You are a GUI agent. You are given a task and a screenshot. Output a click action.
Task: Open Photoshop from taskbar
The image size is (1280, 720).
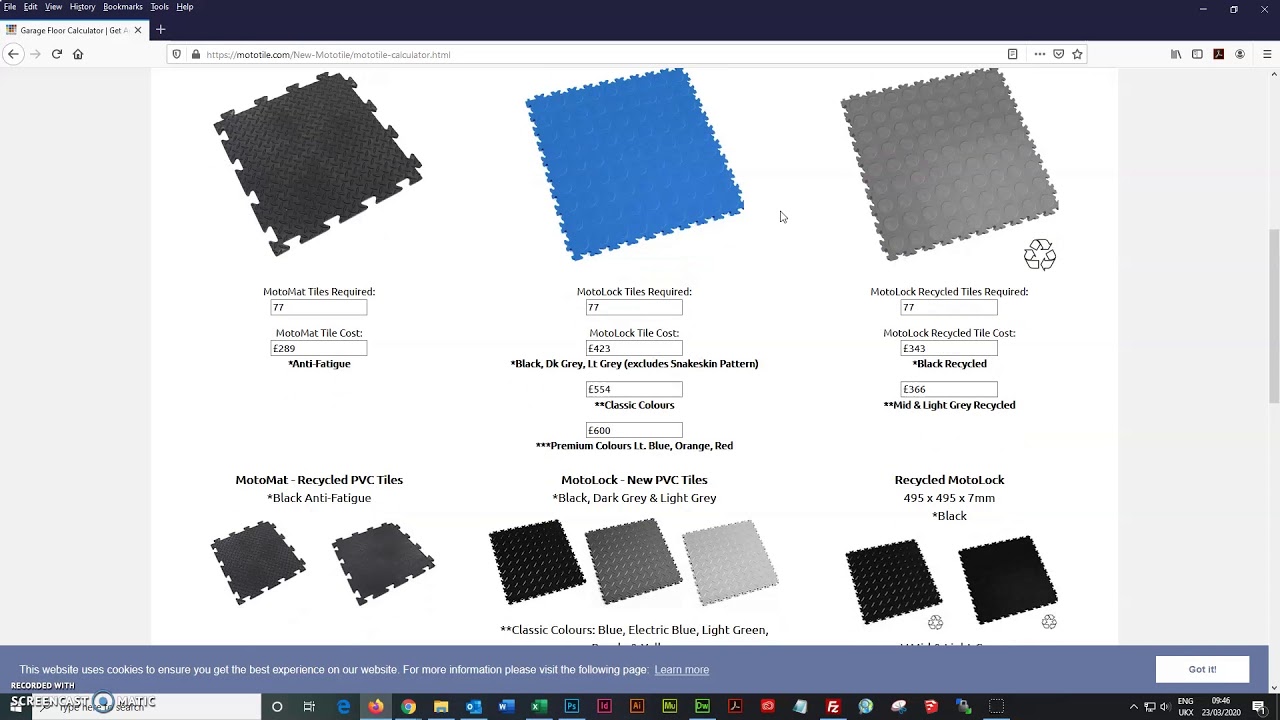pyautogui.click(x=571, y=707)
